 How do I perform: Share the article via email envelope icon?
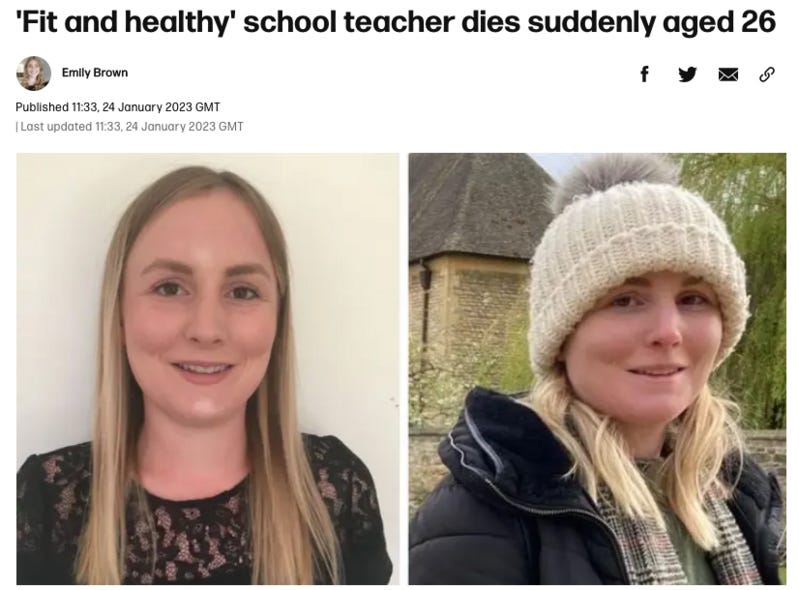coord(728,75)
